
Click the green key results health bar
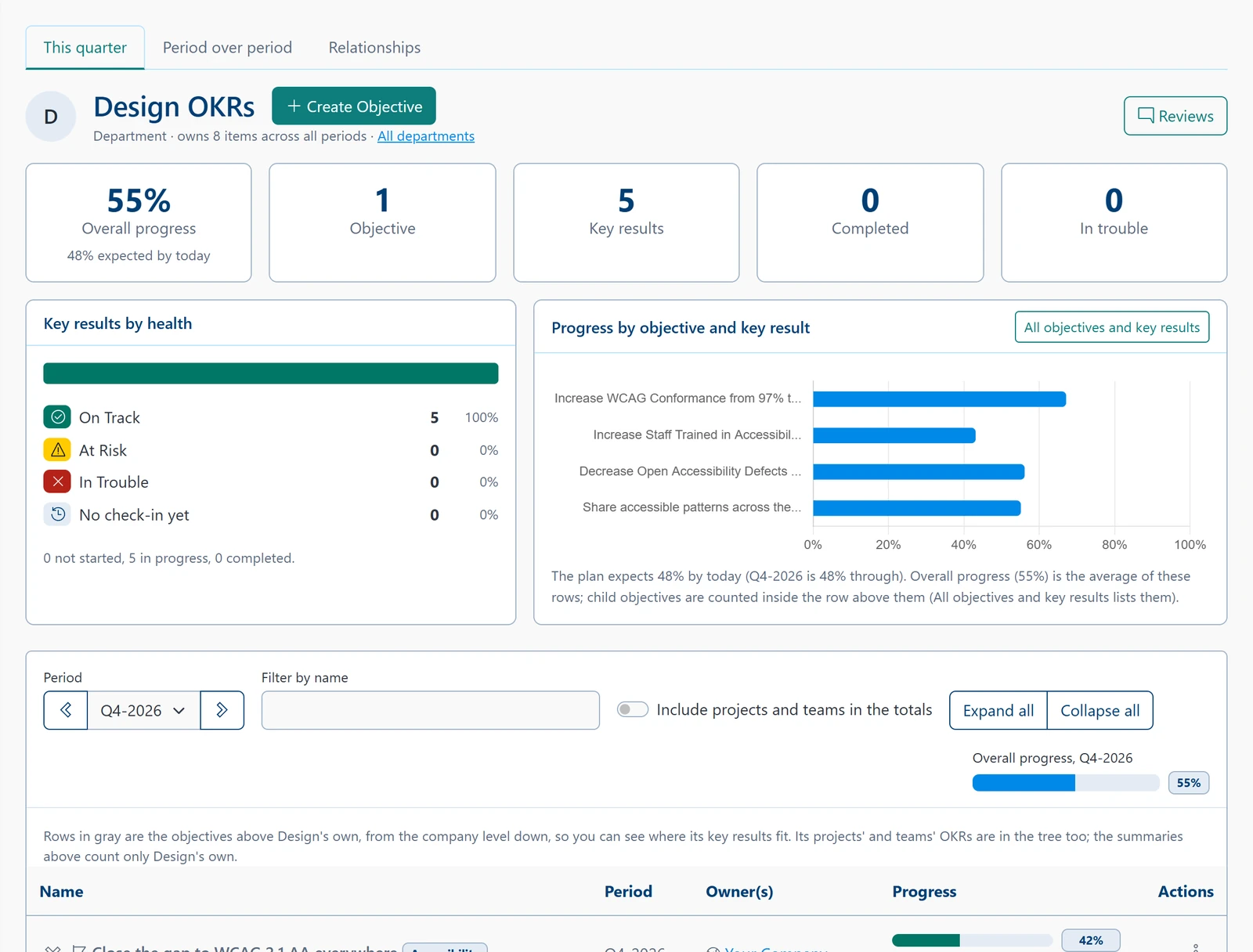(271, 373)
